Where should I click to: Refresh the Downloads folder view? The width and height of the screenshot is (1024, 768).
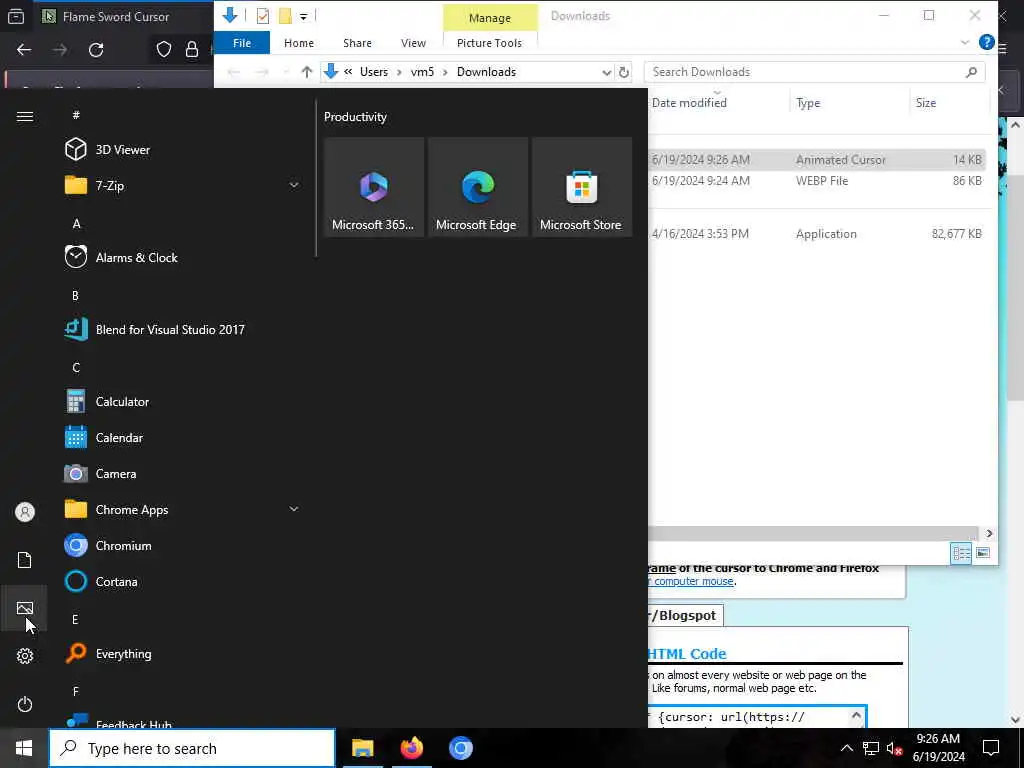pyautogui.click(x=624, y=72)
